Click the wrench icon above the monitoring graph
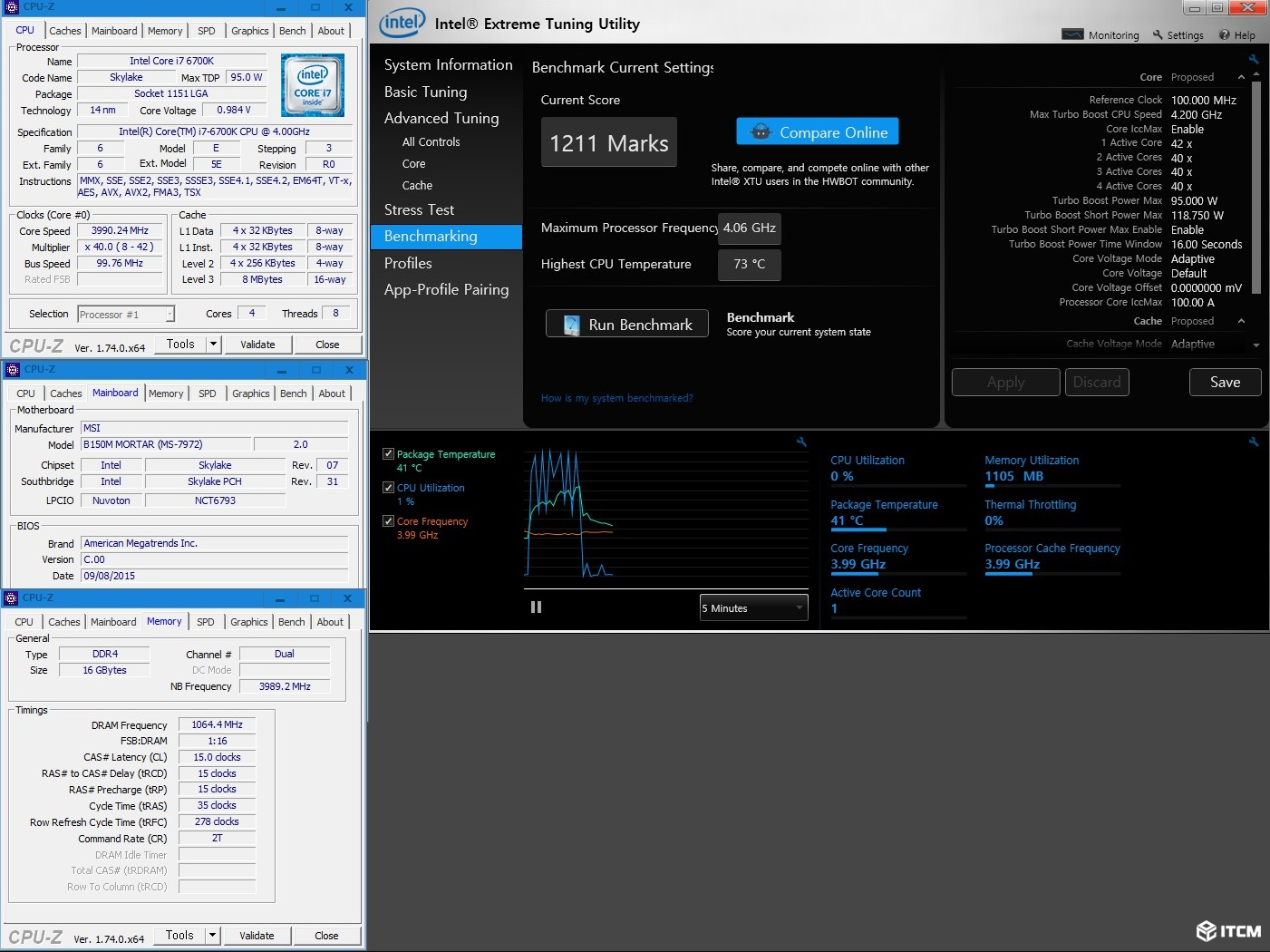Screen dimensions: 1270x952 click(x=801, y=442)
